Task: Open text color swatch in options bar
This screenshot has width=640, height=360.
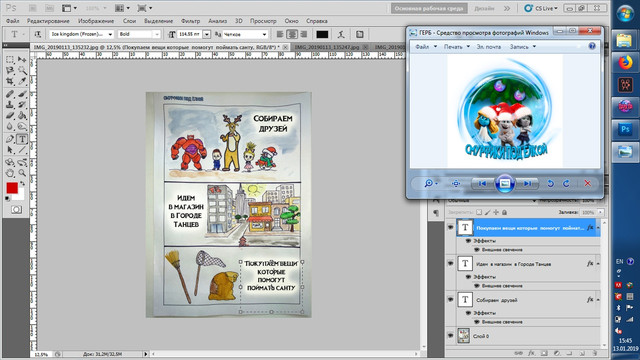Action: pyautogui.click(x=322, y=34)
